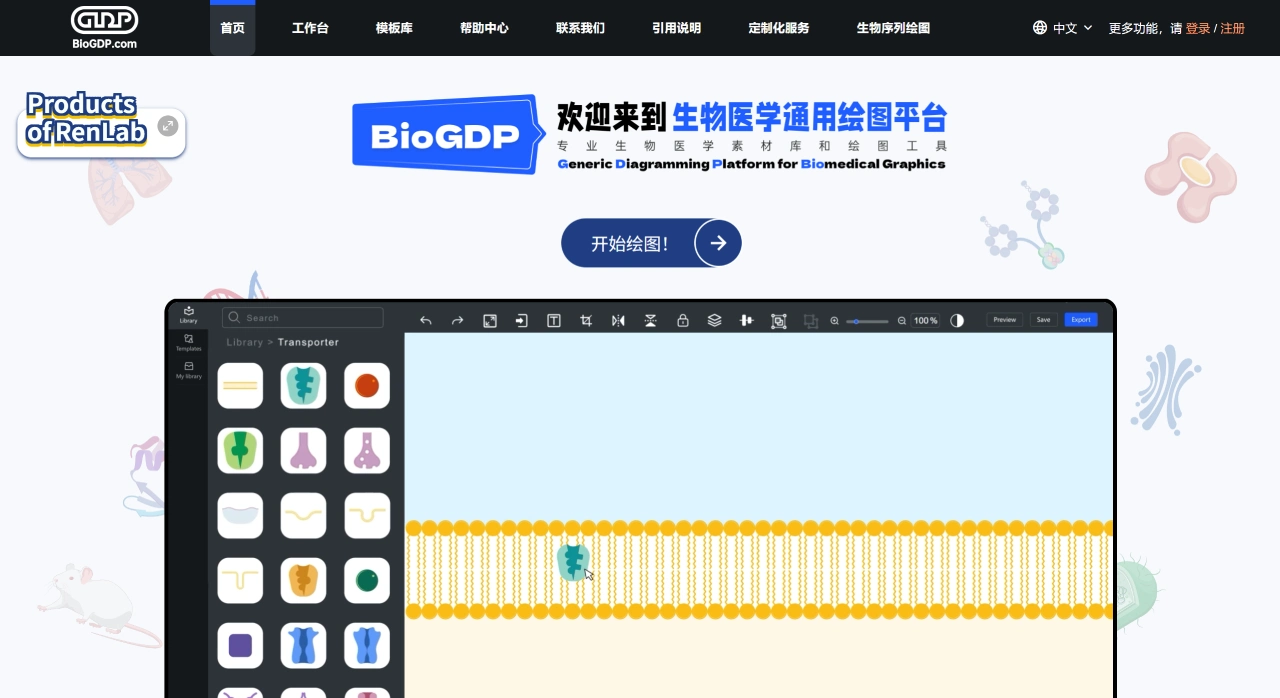Screen dimensions: 1280x698
Task: Select the My library sidebar icon
Action: (x=188, y=371)
